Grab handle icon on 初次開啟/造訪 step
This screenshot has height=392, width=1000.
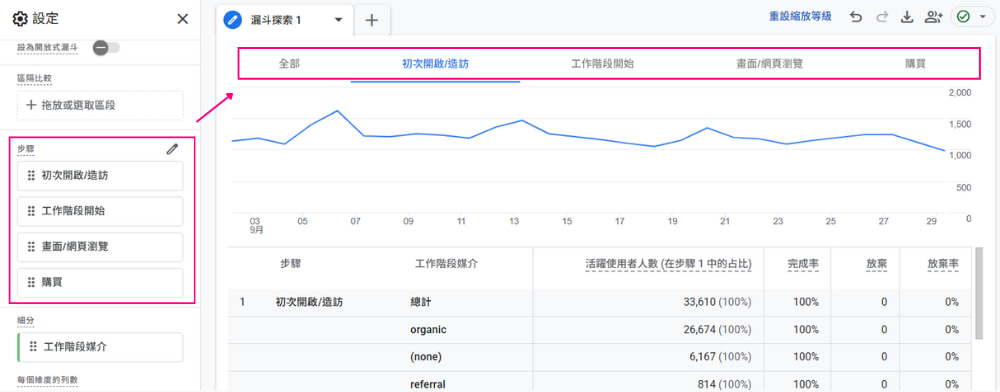point(31,176)
